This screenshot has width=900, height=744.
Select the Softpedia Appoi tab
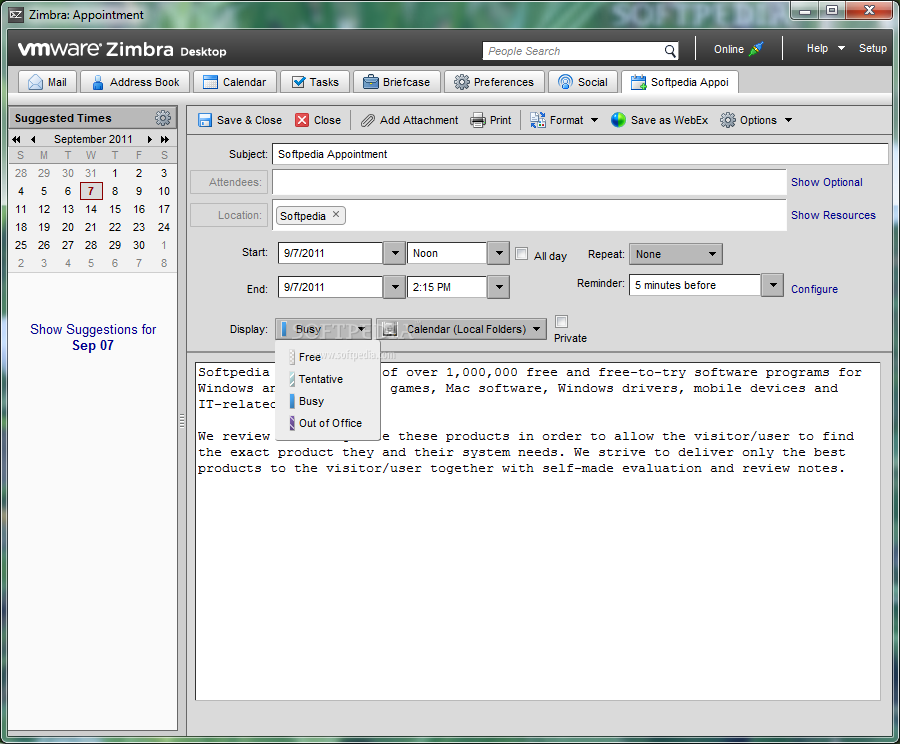coord(680,82)
